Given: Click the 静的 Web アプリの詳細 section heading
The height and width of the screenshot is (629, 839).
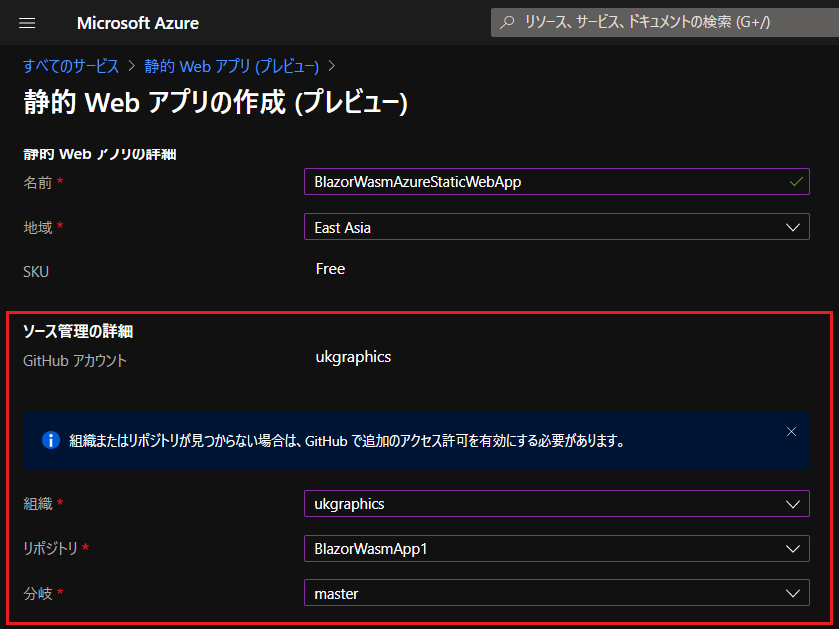Looking at the screenshot, I should tap(100, 155).
